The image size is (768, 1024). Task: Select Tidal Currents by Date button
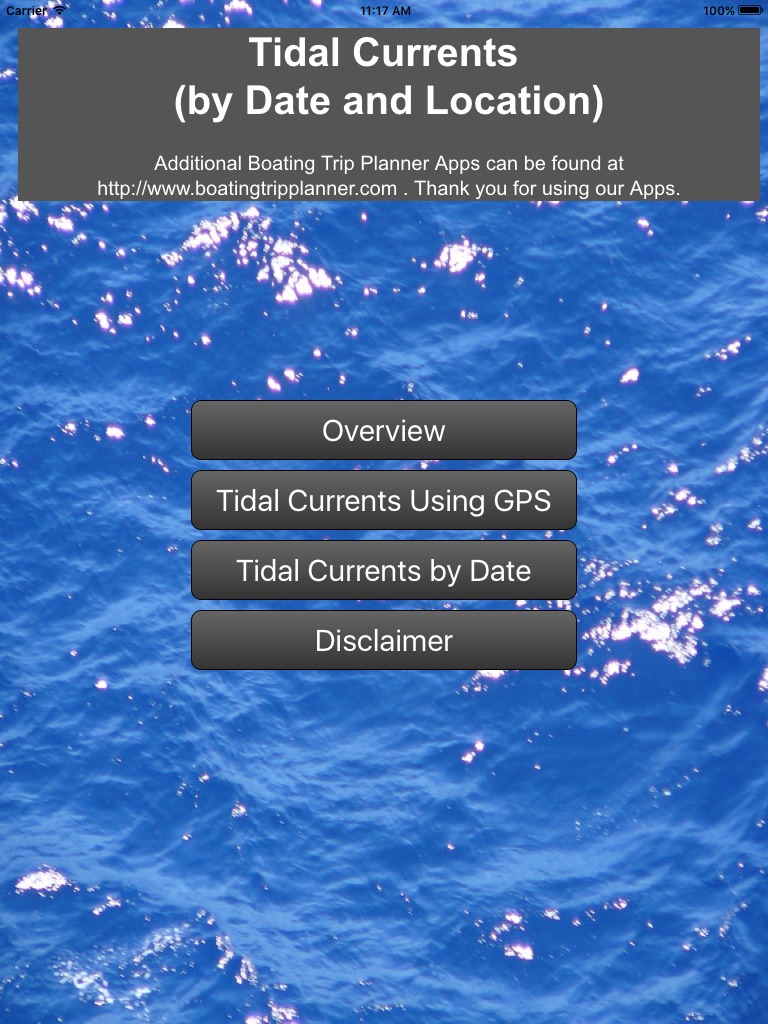[384, 570]
